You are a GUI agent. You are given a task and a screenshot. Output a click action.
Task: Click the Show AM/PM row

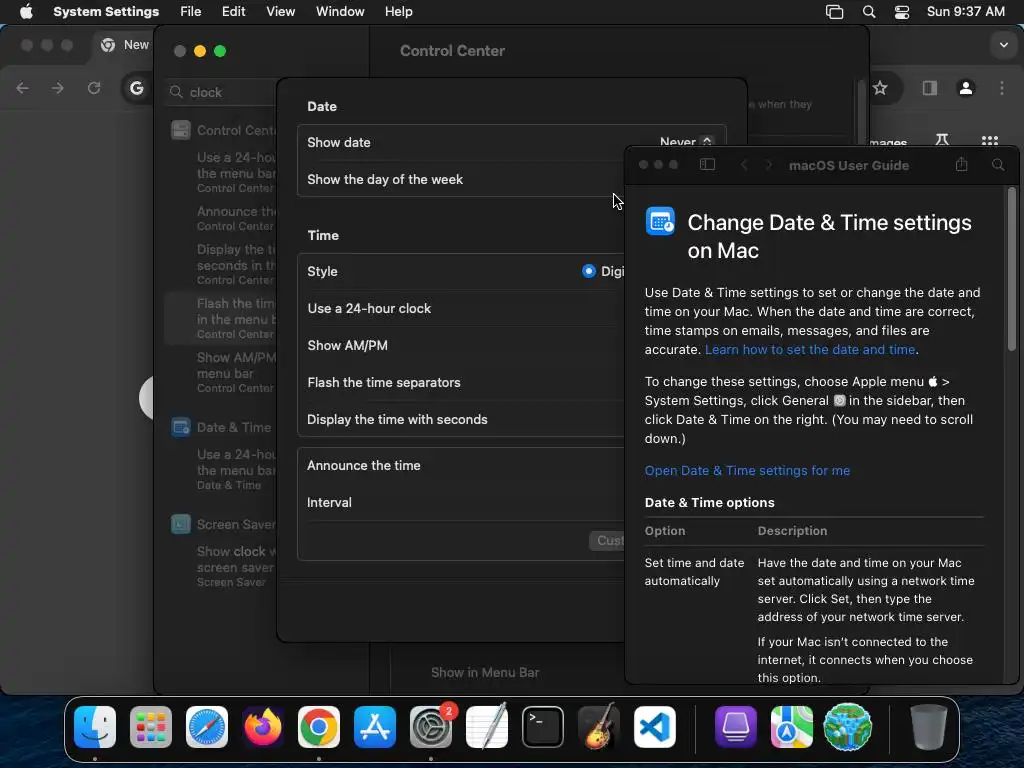pyautogui.click(x=461, y=345)
